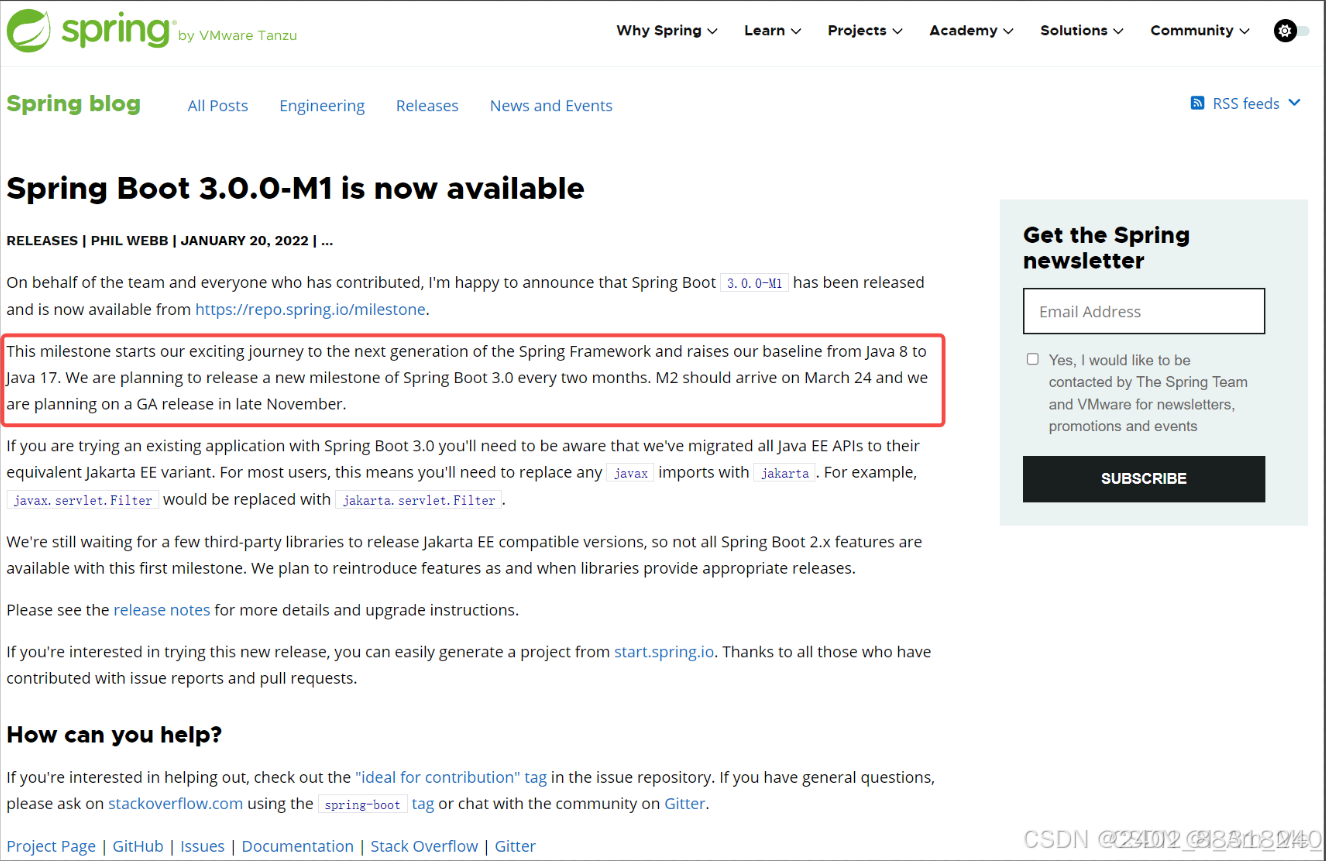Toggle the dark mode theme switch
1326x861 pixels.
pyautogui.click(x=1291, y=31)
